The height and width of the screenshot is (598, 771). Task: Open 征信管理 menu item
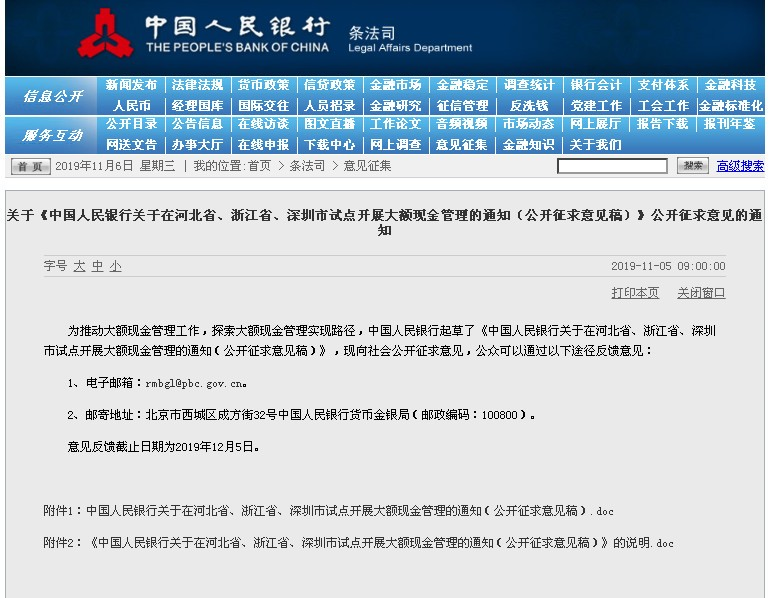(463, 106)
